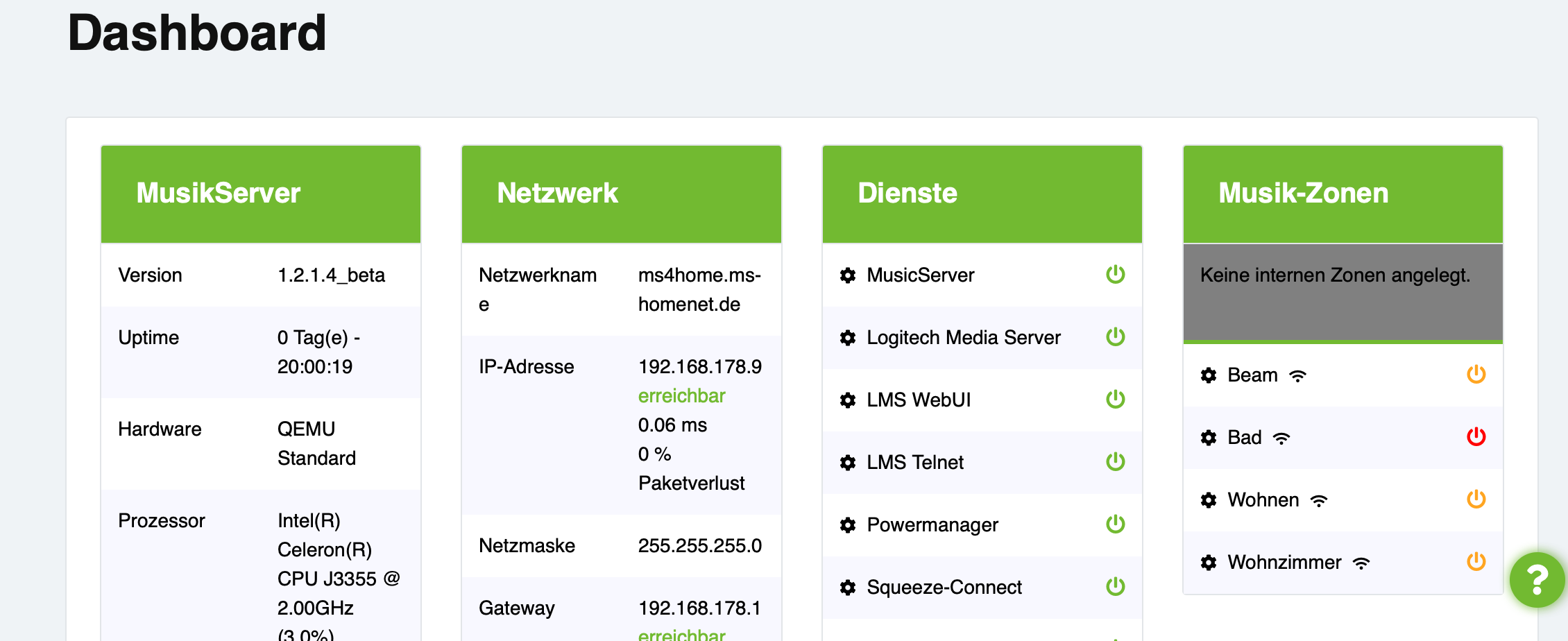
Task: Open LMS WebUI settings gear
Action: click(847, 400)
